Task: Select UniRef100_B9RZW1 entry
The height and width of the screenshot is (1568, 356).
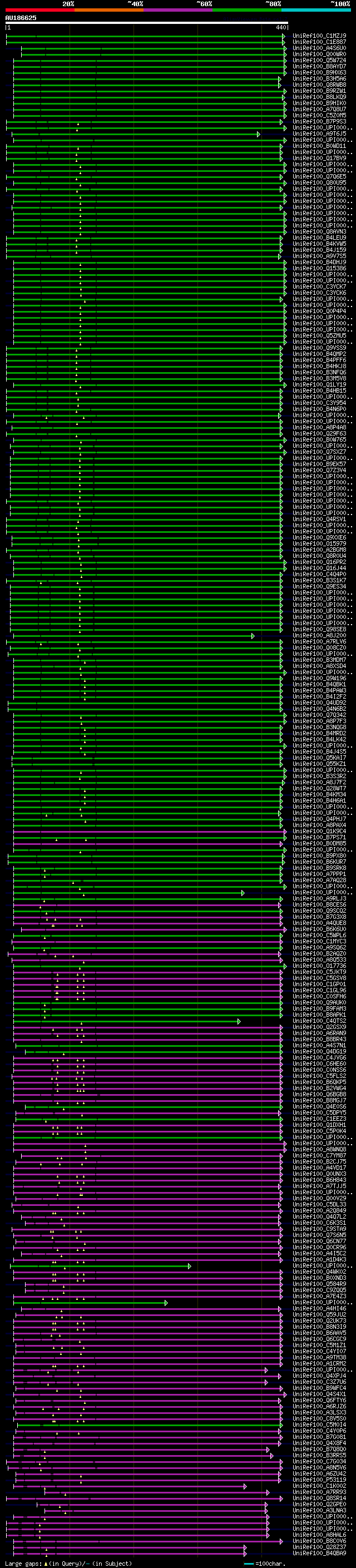Action: [x=319, y=91]
